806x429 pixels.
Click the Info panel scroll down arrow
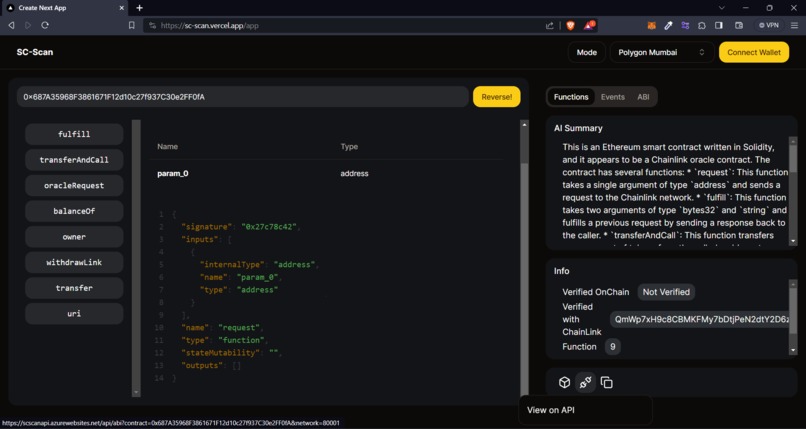click(x=793, y=350)
